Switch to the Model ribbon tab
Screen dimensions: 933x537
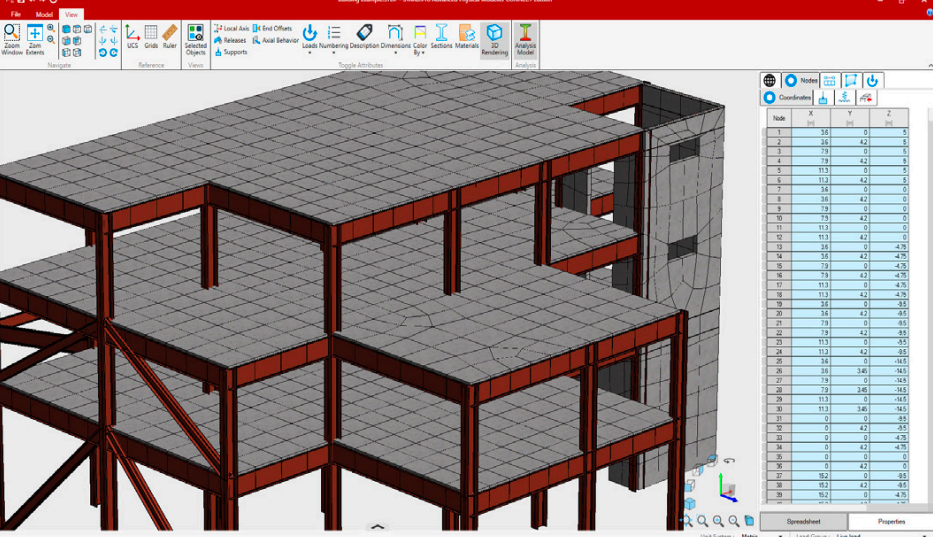pos(44,15)
